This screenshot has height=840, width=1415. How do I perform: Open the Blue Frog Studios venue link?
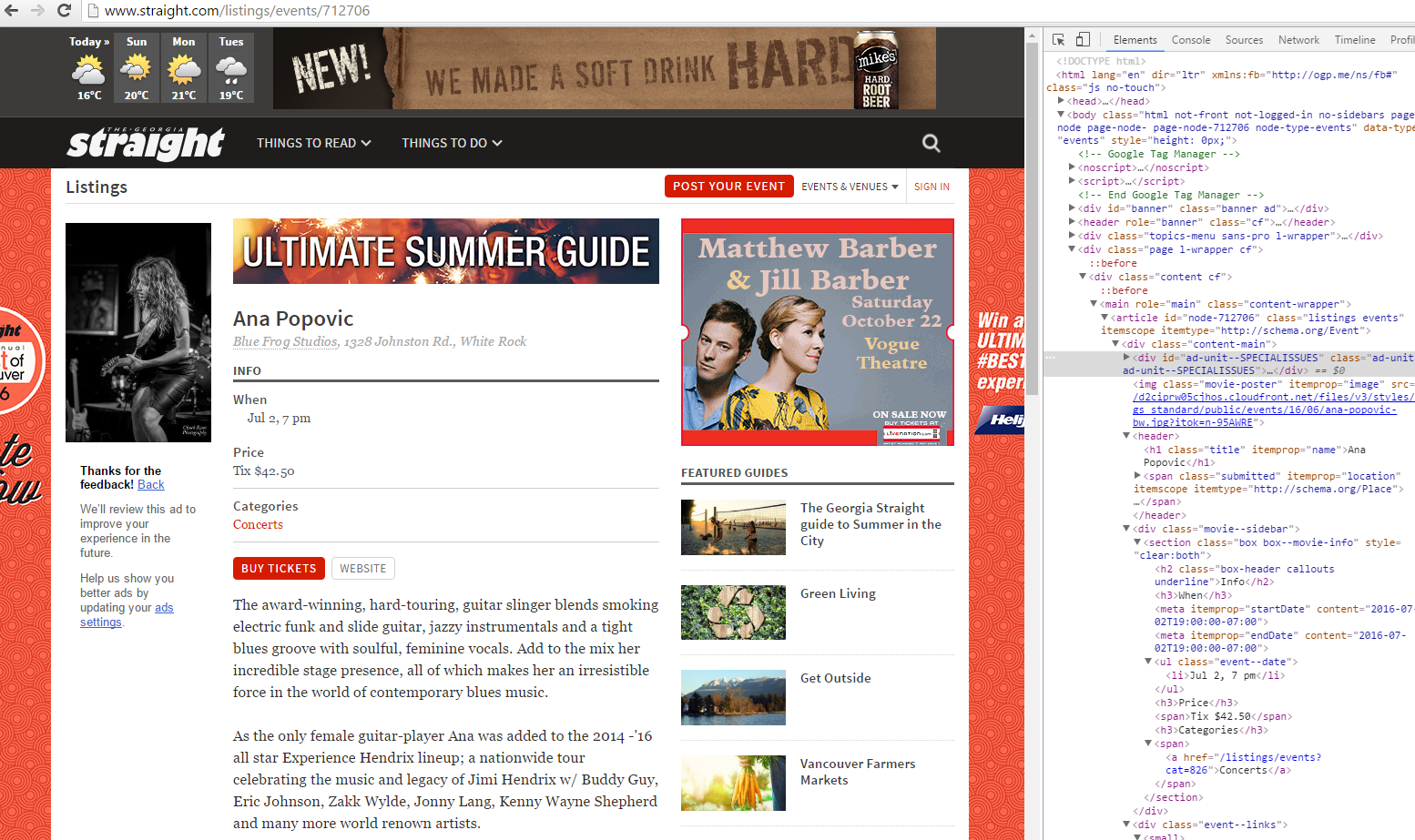[x=285, y=341]
